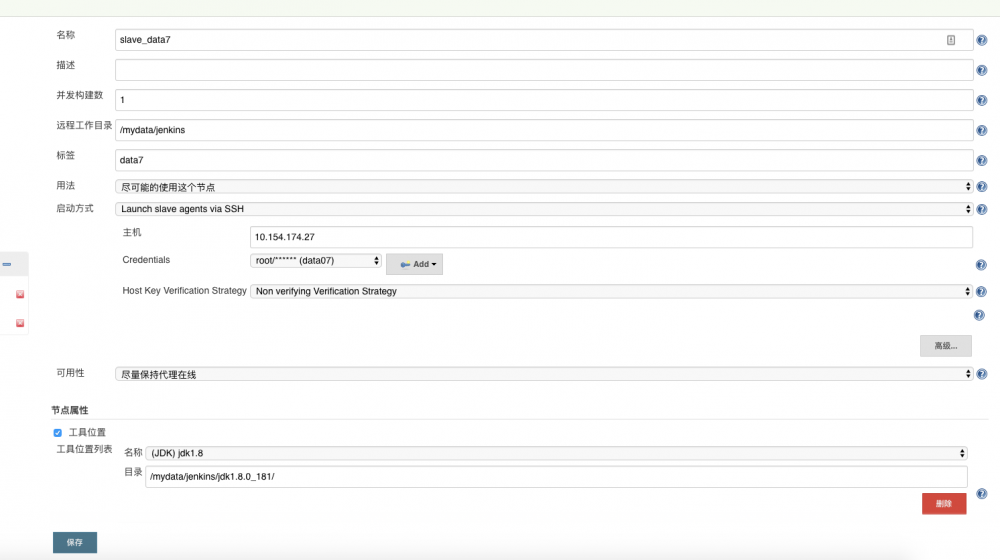This screenshot has height=560, width=1000.
Task: Open help icon beside the 删除 button
Action: click(982, 494)
